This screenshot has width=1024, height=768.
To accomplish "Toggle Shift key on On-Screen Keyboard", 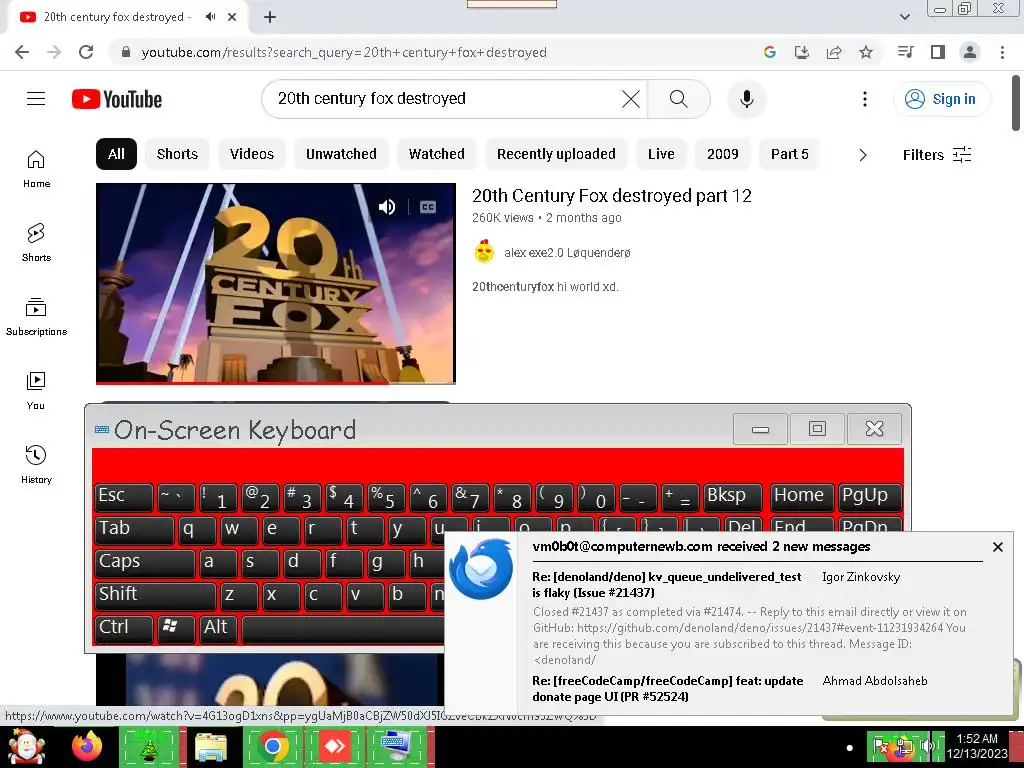I will 155,596.
